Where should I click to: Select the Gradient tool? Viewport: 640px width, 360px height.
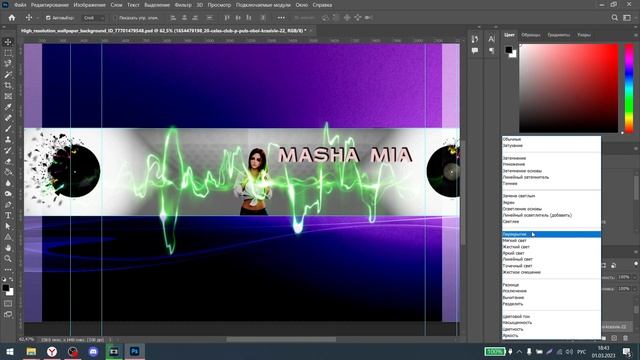tap(8, 172)
